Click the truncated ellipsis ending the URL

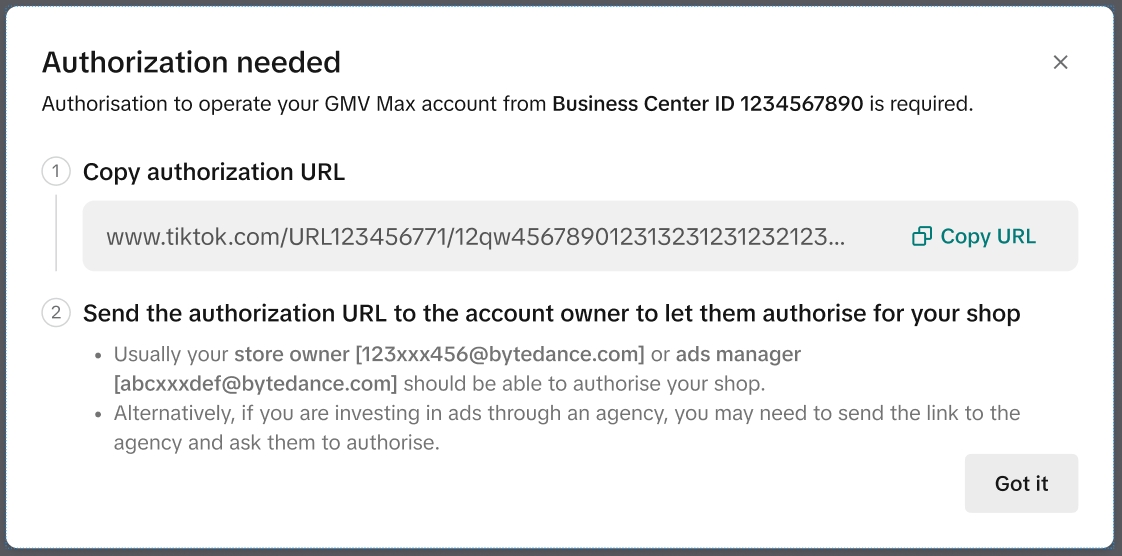838,238
